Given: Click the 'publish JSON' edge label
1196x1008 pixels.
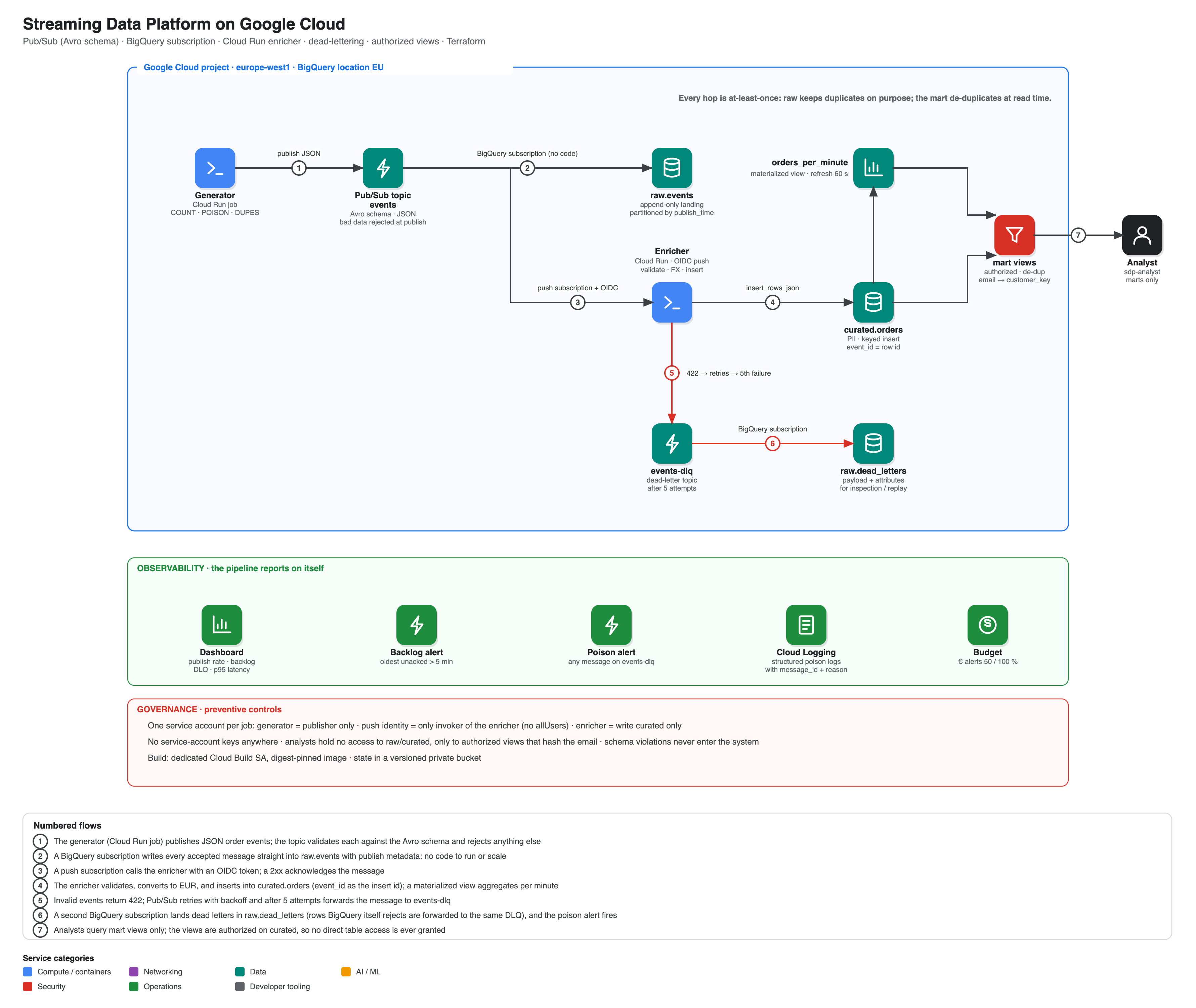Looking at the screenshot, I should 299,154.
